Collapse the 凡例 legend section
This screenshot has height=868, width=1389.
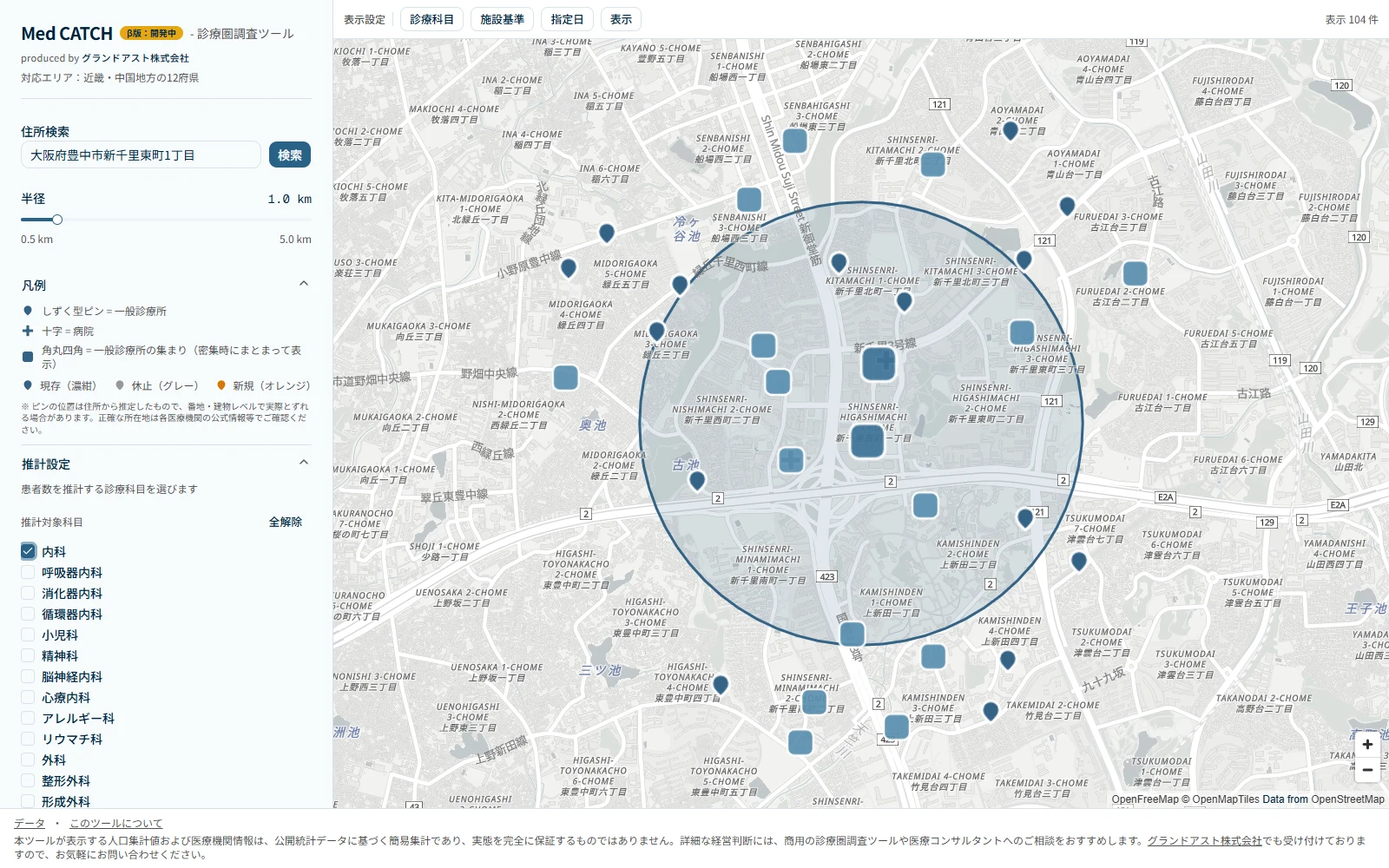(304, 284)
